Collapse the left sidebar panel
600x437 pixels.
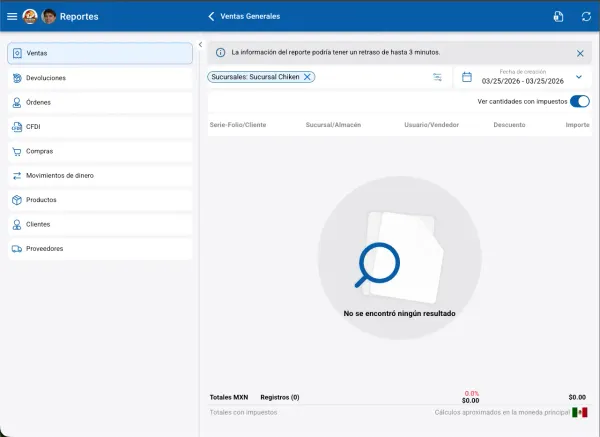[x=200, y=45]
